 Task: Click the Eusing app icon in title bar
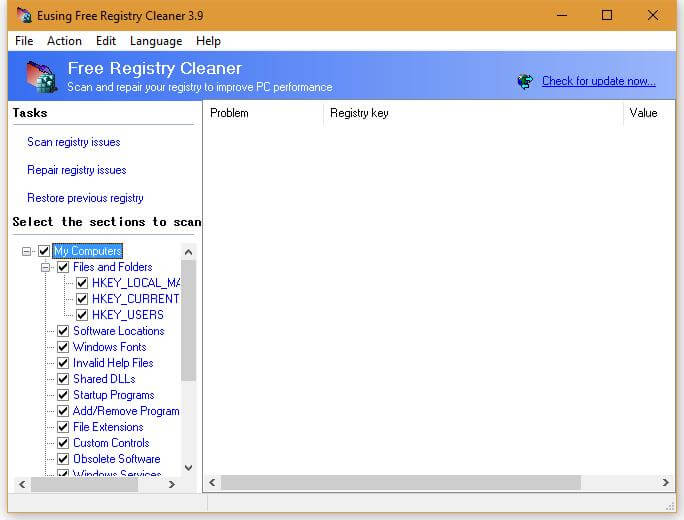click(24, 15)
